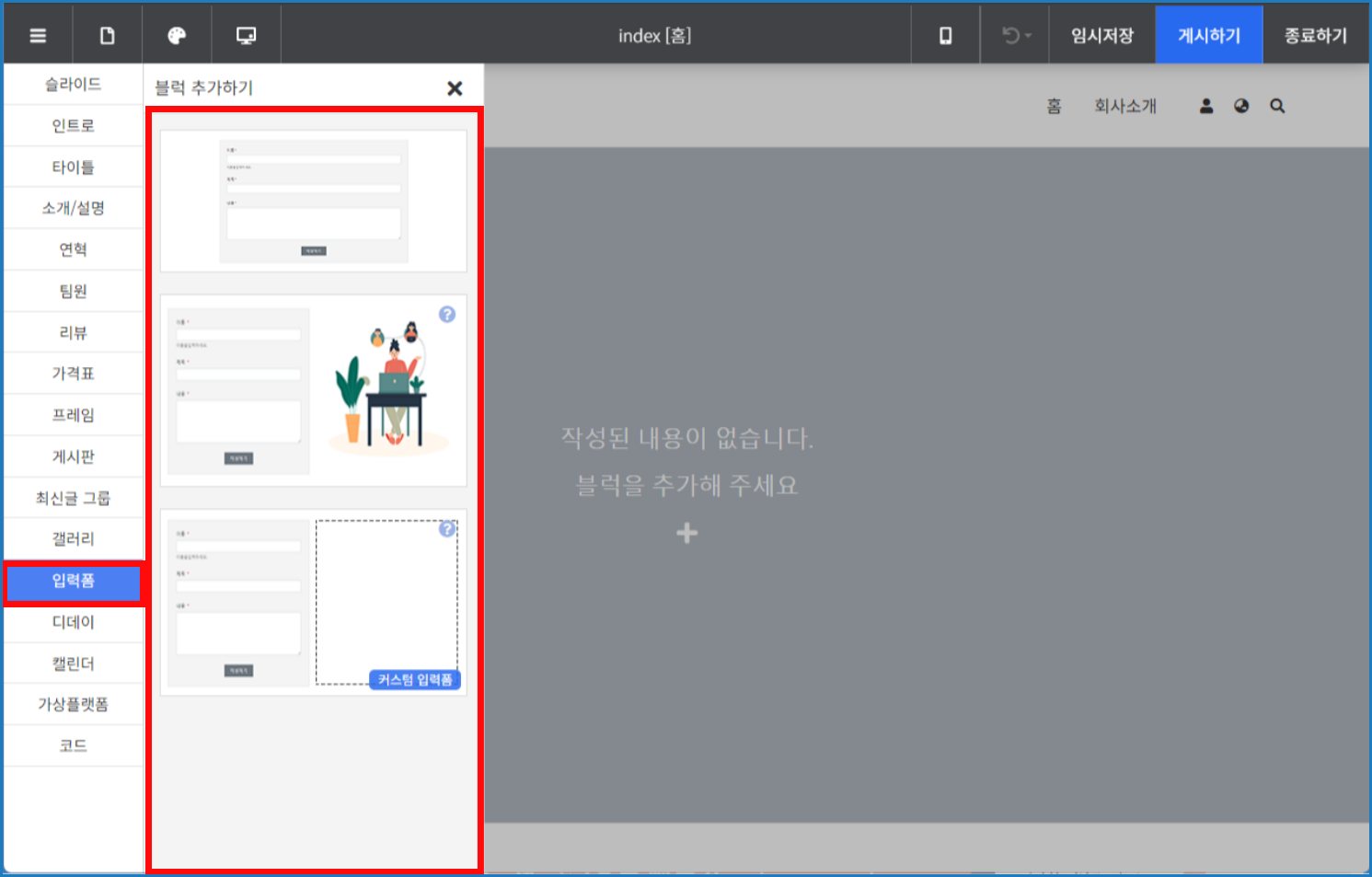Select the 갤러리 category in sidebar

coord(74,538)
